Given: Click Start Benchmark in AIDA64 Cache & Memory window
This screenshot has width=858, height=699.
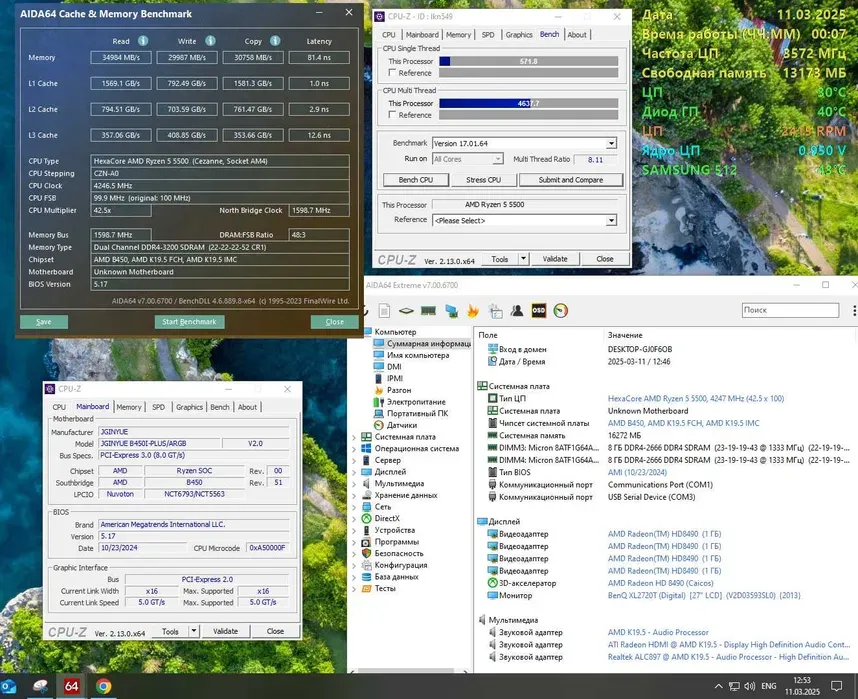Looking at the screenshot, I should (x=189, y=322).
